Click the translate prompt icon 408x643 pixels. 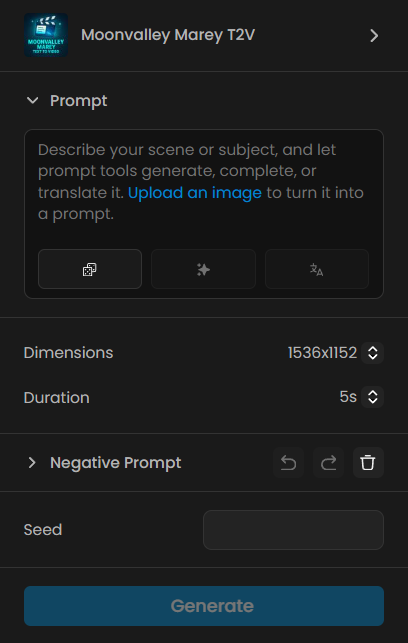point(317,269)
